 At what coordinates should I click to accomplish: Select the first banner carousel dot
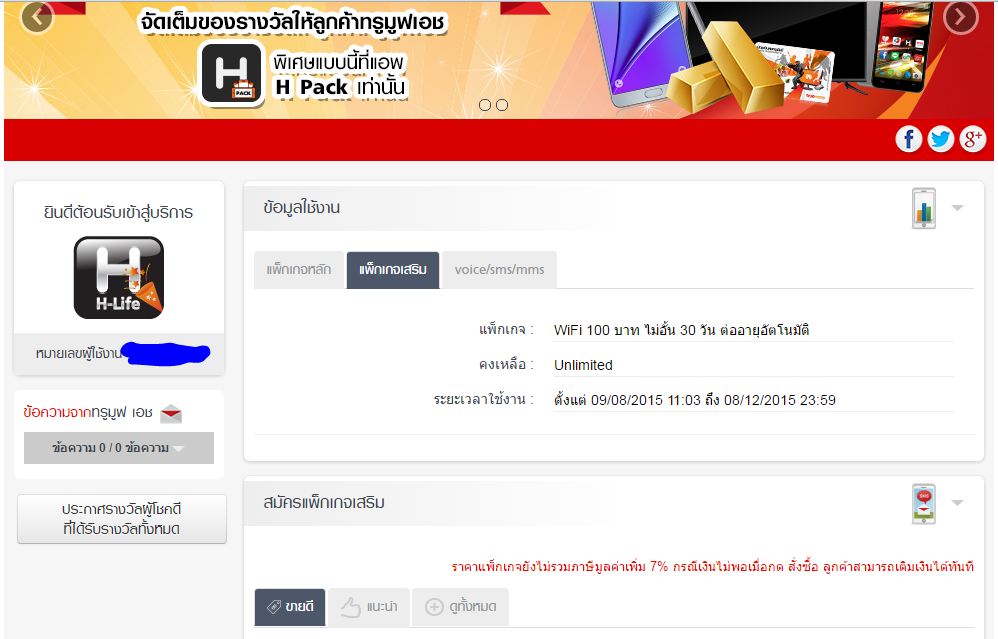(485, 105)
